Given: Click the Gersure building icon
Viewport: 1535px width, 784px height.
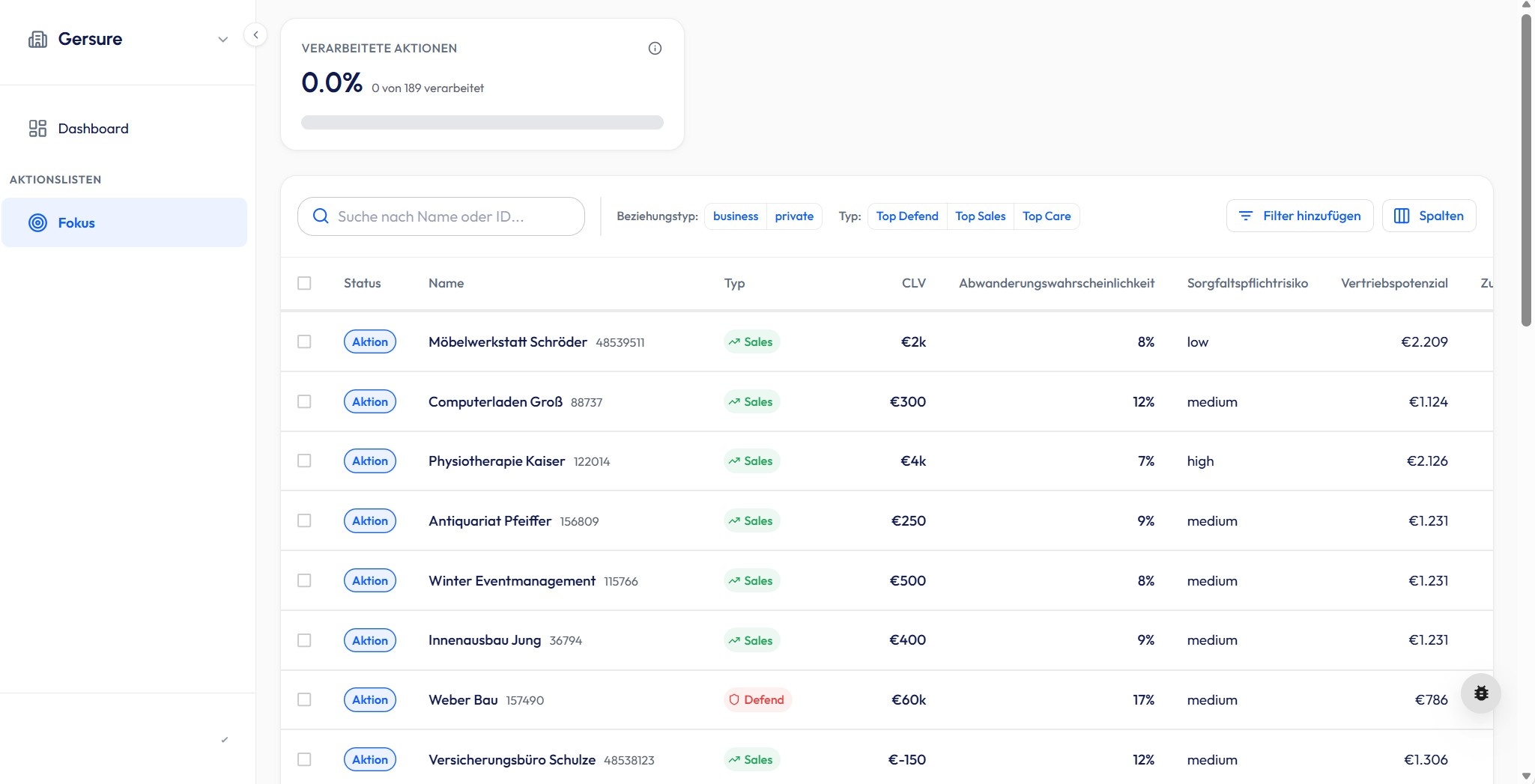Looking at the screenshot, I should click(x=37, y=39).
